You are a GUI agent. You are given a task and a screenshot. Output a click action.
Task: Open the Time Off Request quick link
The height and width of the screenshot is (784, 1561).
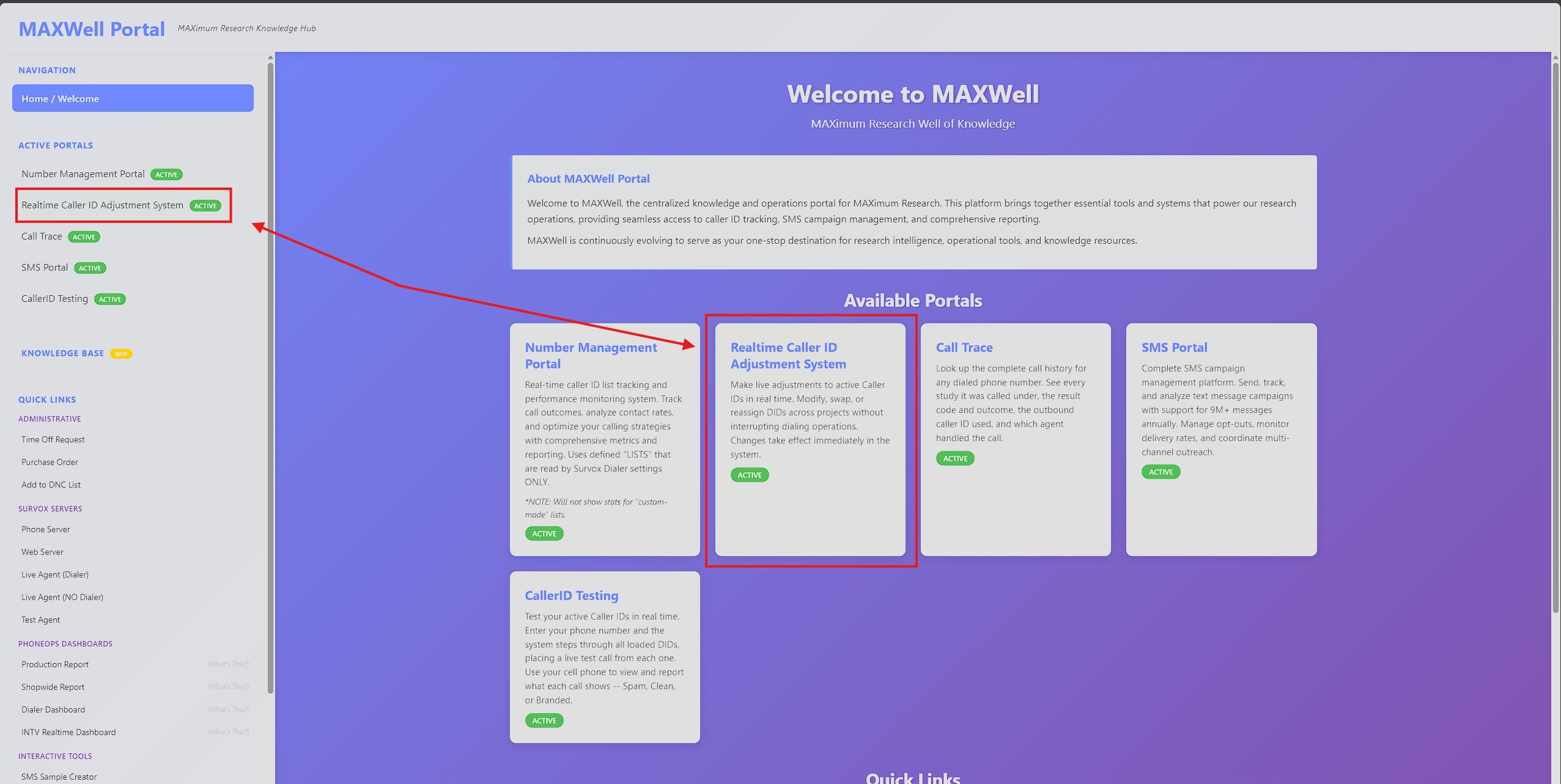(x=53, y=439)
